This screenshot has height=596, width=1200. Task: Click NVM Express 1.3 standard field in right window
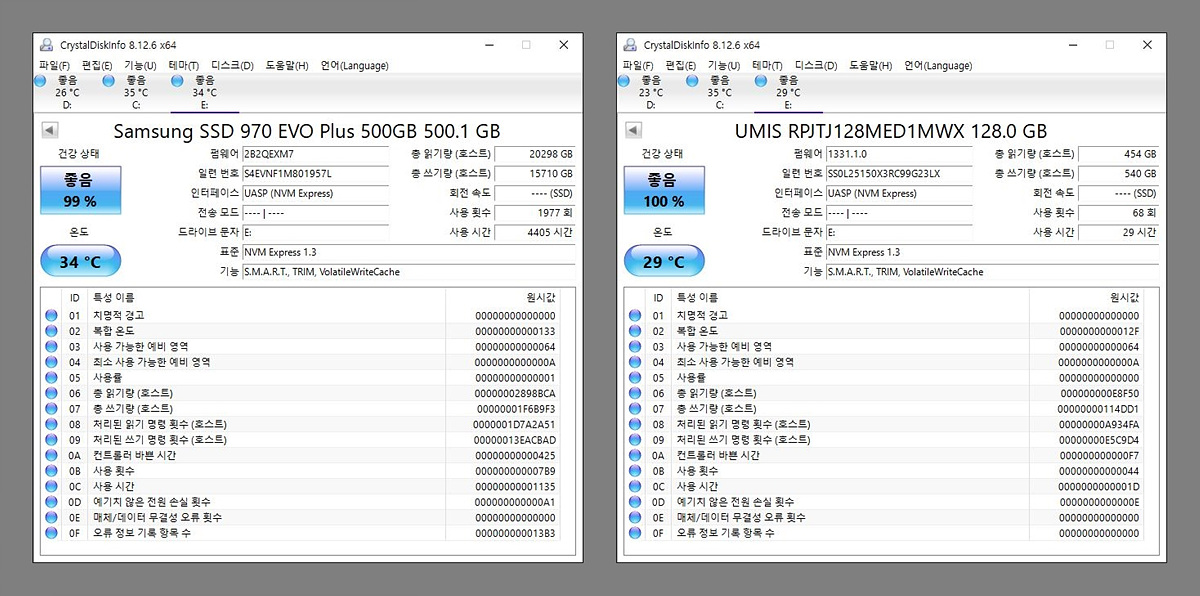[x=993, y=252]
